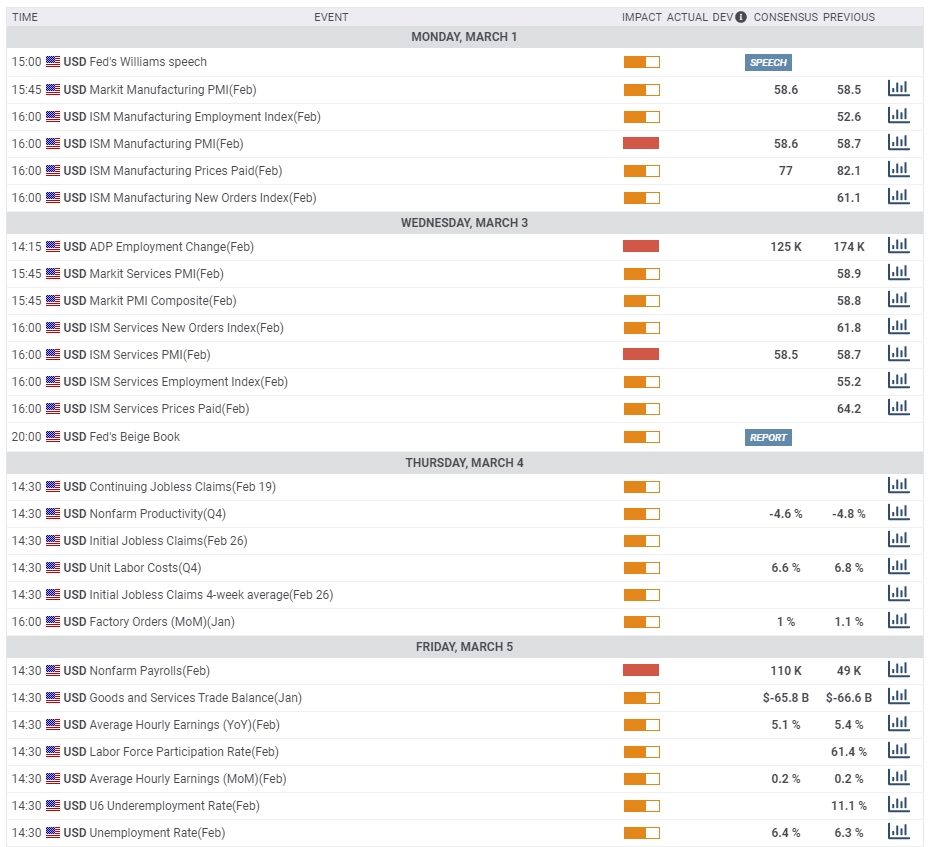The height and width of the screenshot is (847, 932).
Task: Open chart icon for Markit Manufacturing PMI row
Action: coord(898,89)
